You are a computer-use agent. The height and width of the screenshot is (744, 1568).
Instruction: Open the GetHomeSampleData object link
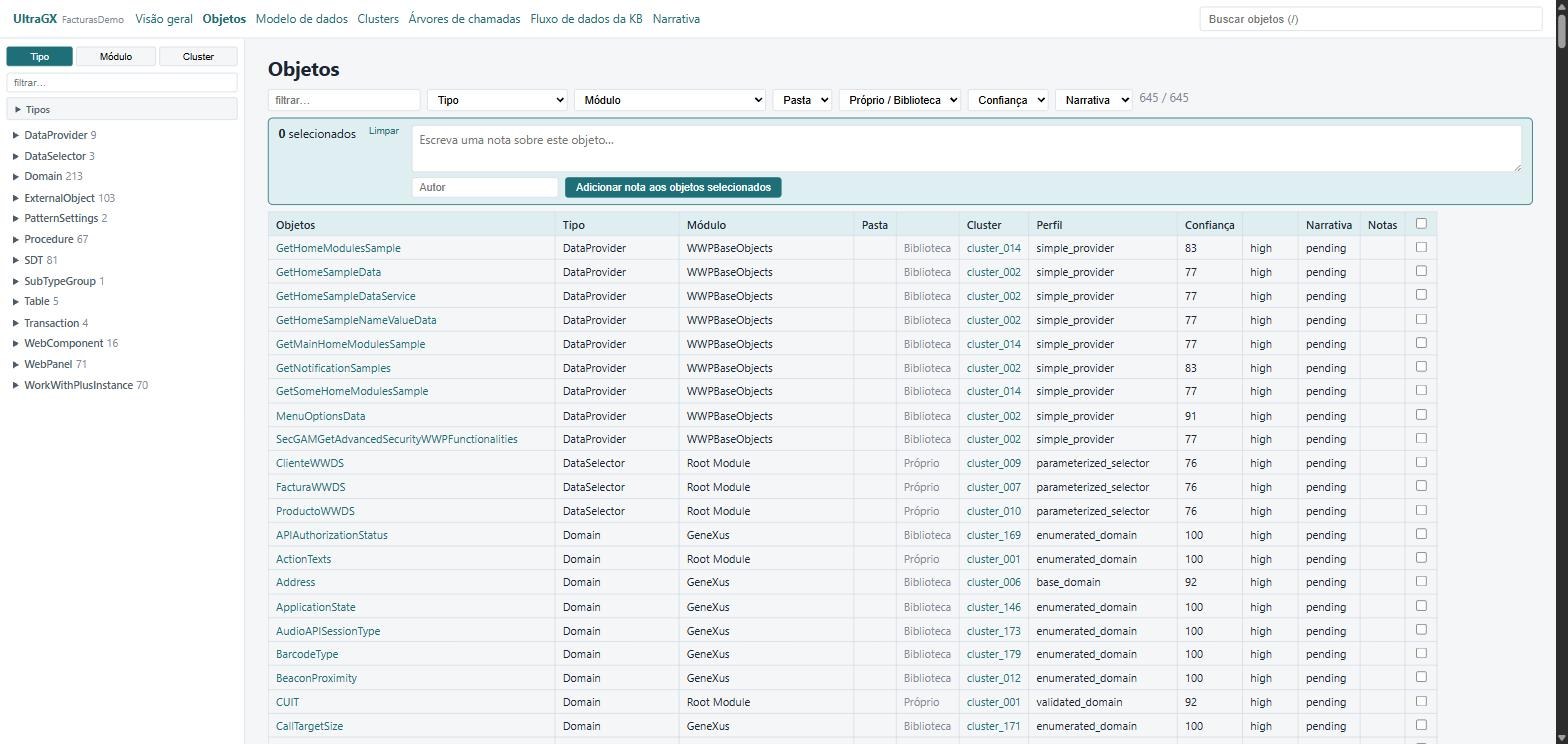328,272
